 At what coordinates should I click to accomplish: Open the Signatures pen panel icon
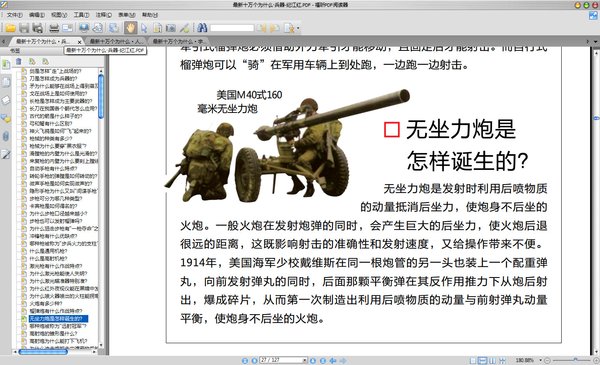(6, 155)
